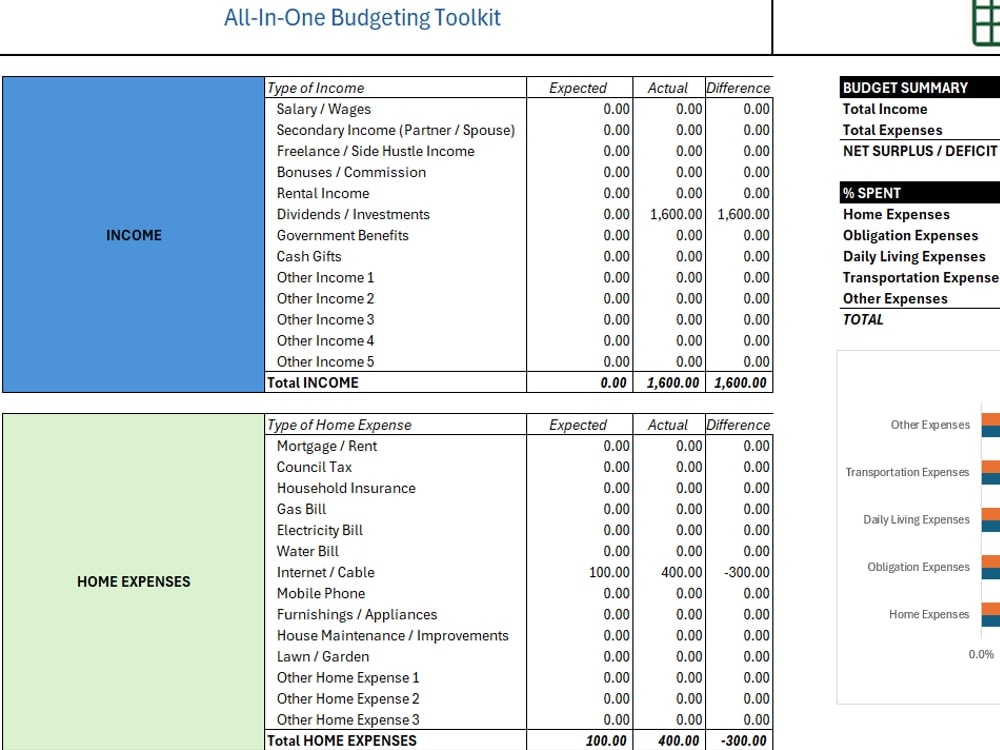Click the Gas Bill label

click(301, 509)
